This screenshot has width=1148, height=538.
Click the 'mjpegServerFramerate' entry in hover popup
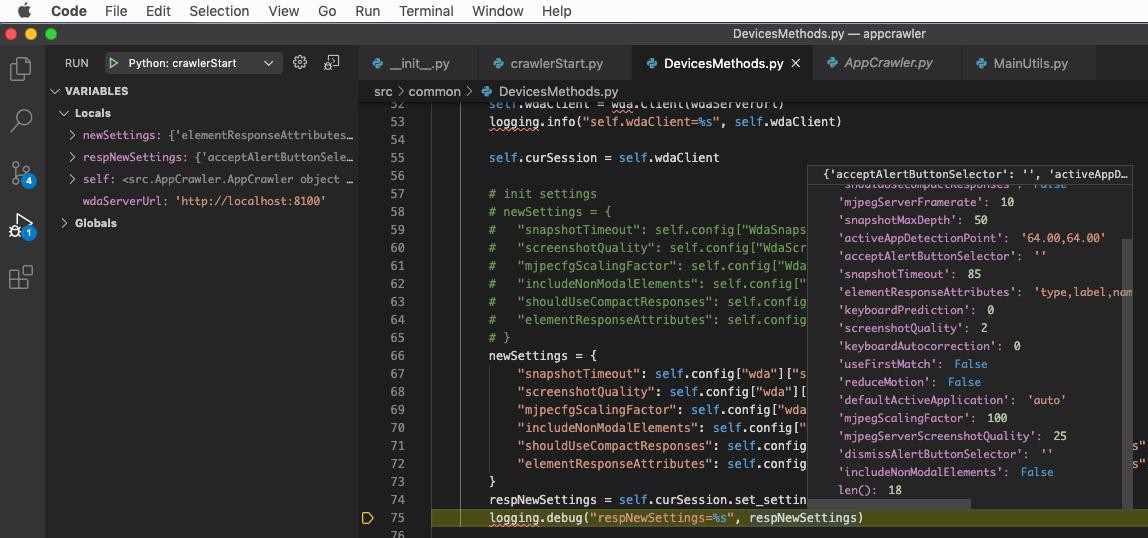click(x=925, y=202)
